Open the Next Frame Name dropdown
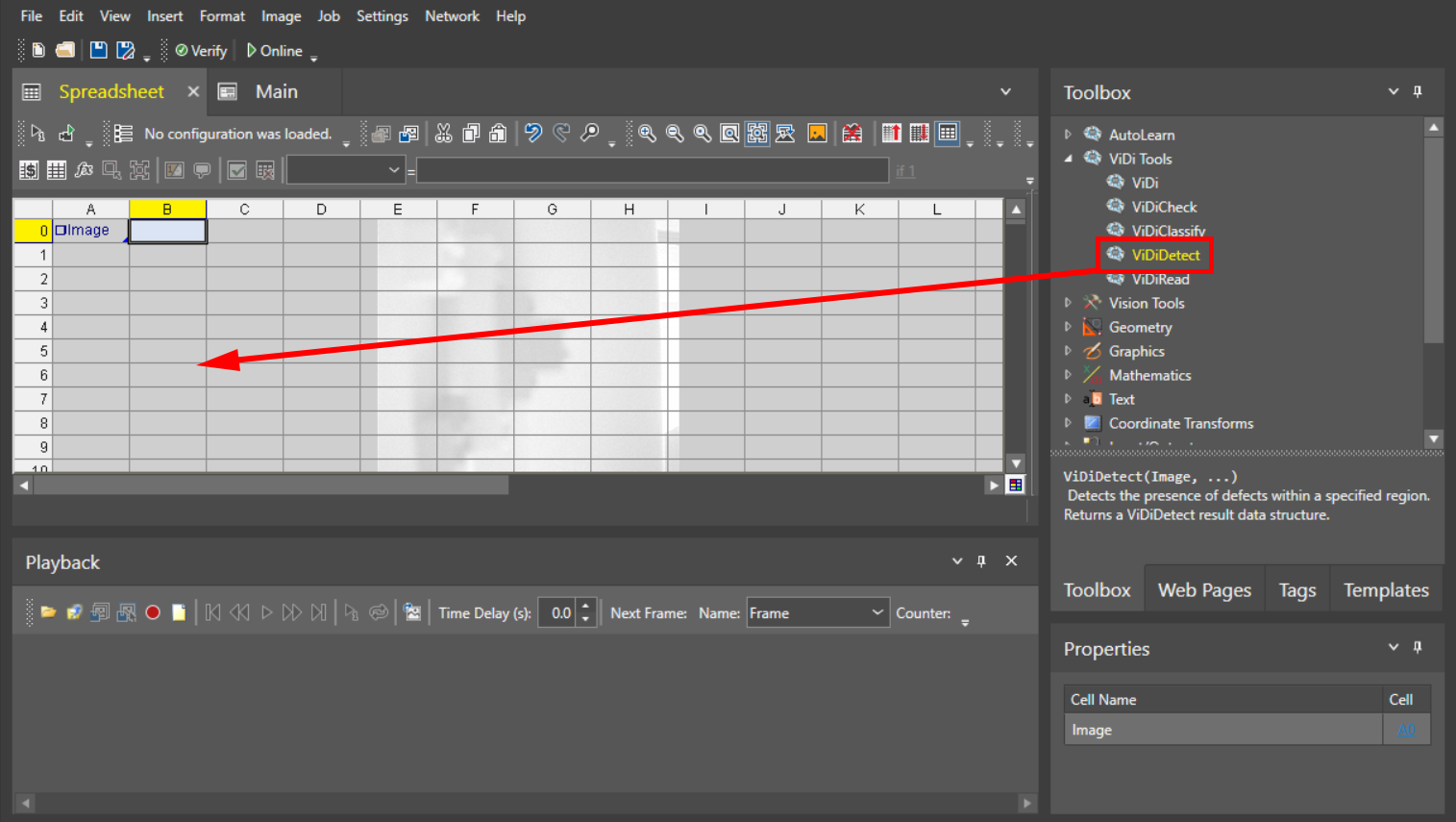Image resolution: width=1456 pixels, height=822 pixels. pyautogui.click(x=876, y=612)
